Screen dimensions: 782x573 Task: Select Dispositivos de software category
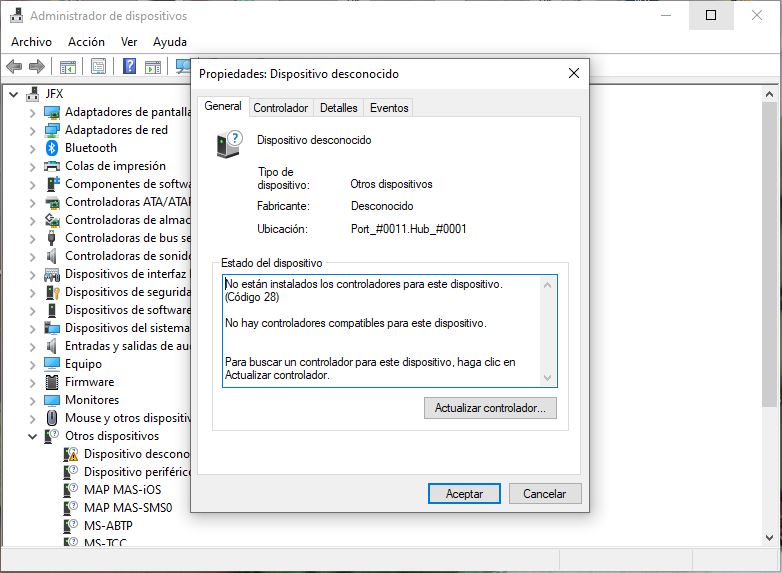[x=128, y=310]
